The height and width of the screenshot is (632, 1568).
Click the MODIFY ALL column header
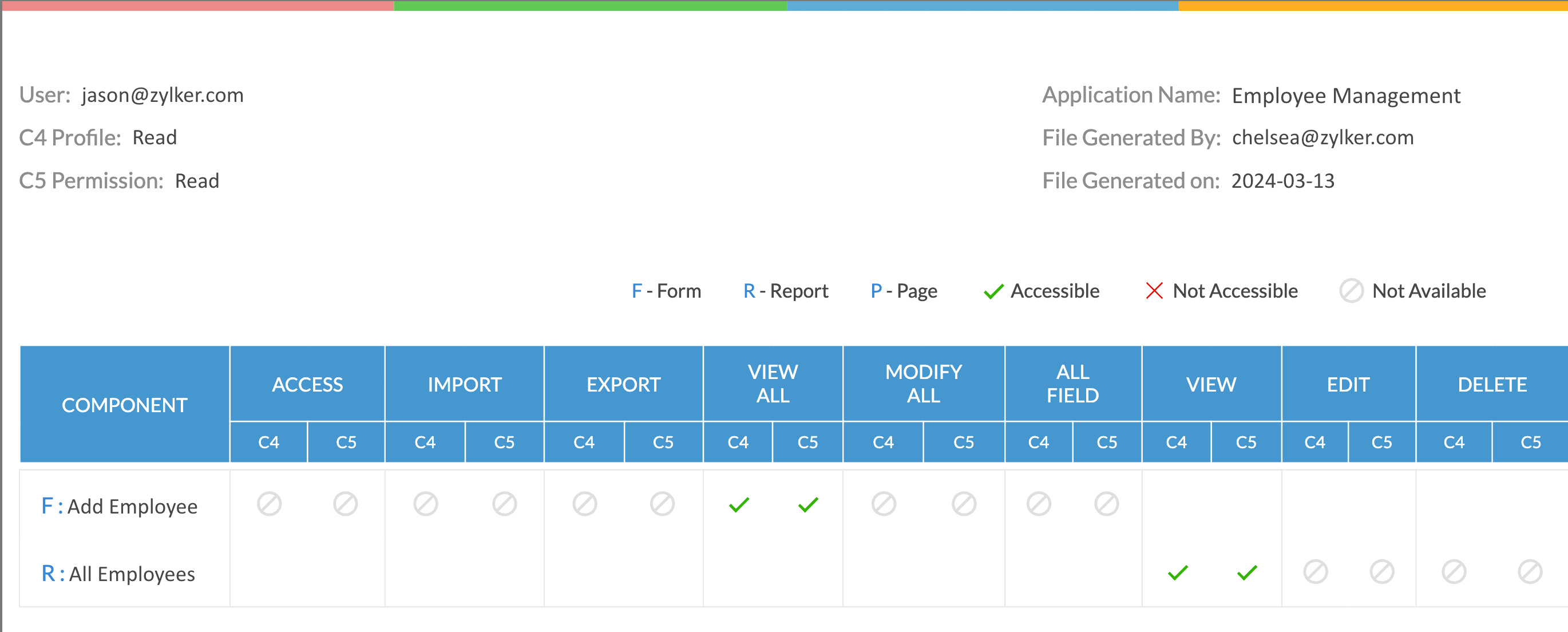click(x=924, y=384)
